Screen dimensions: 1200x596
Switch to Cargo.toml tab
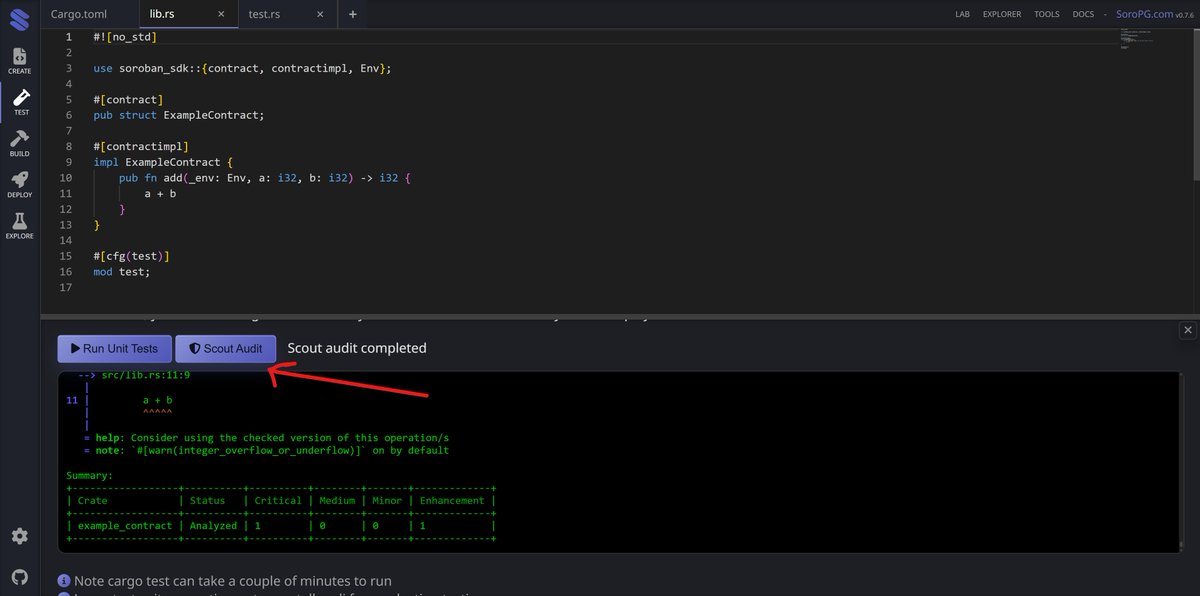tap(77, 14)
